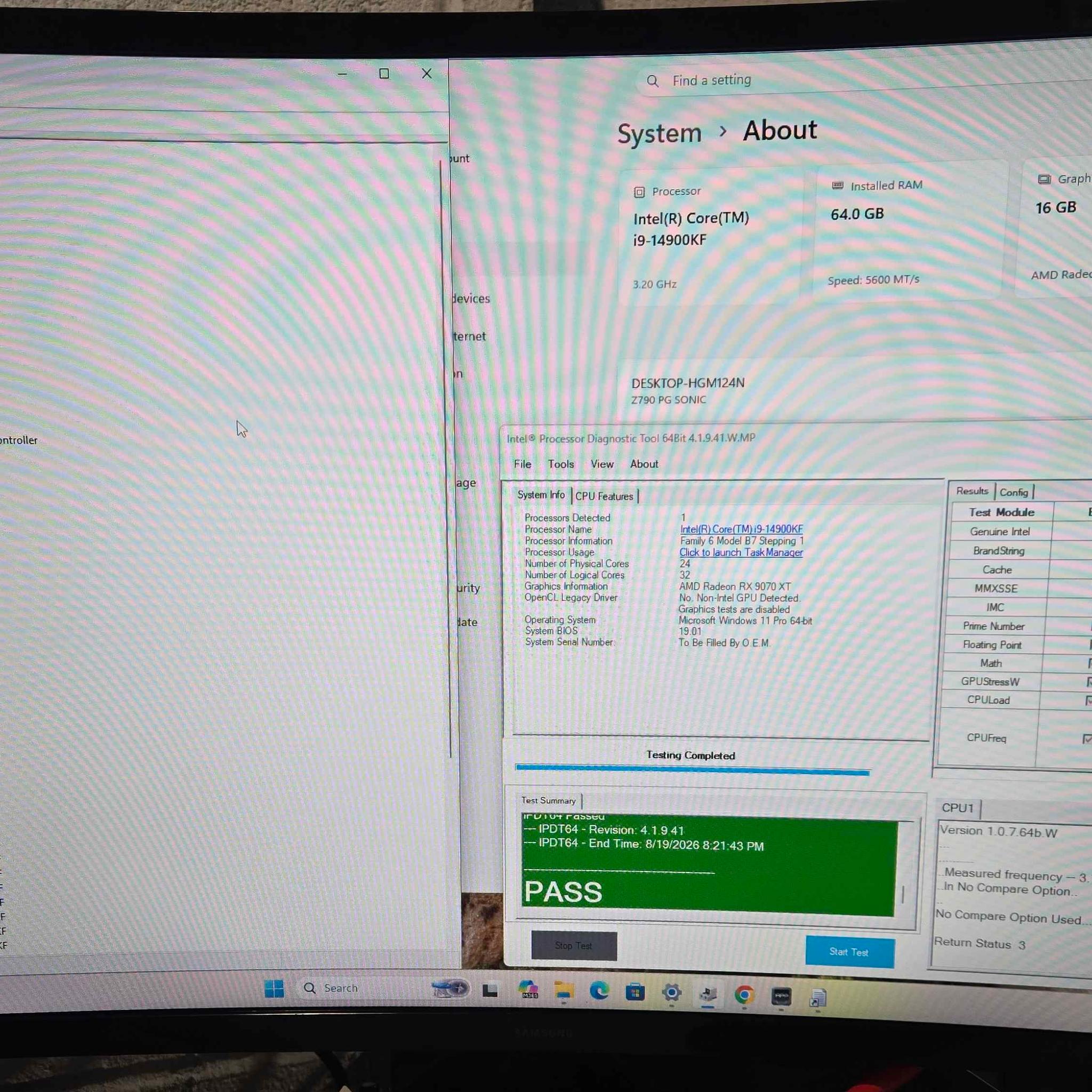Image resolution: width=1092 pixels, height=1092 pixels.
Task: Click 'Microsoft Windows 11 Pro 64-bit' operating system value
Action: point(745,621)
